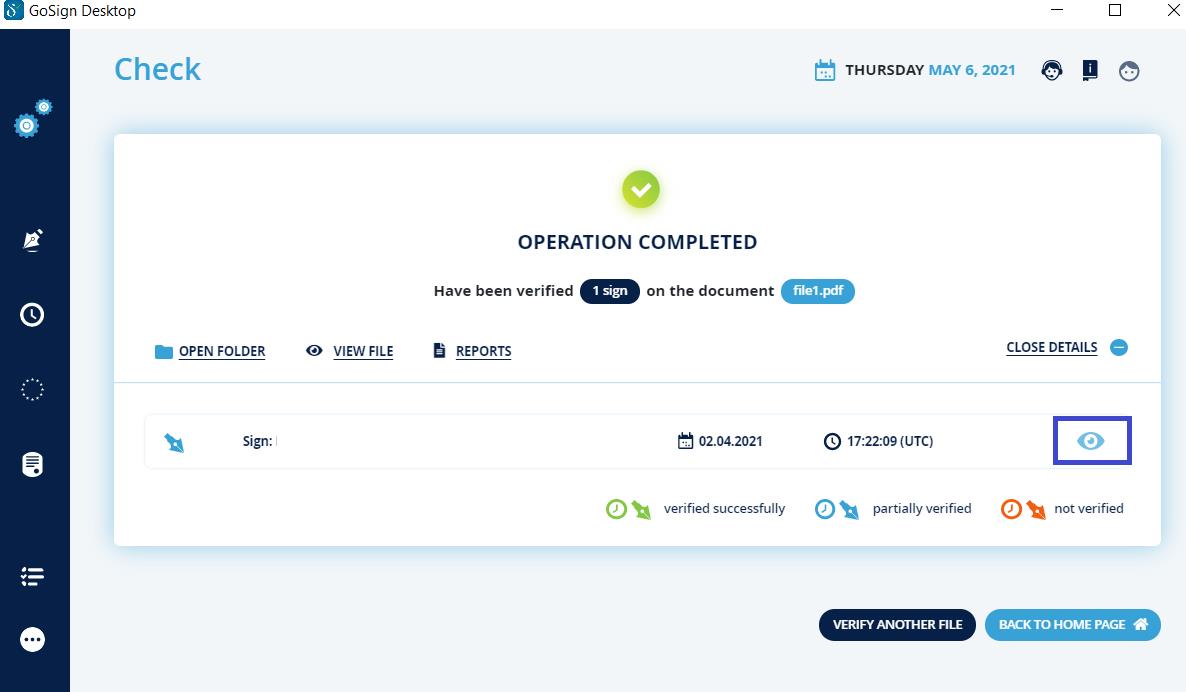Screen dimensions: 1186x692
Task: Open the clock timestamp tool in sidebar
Action: (x=32, y=315)
